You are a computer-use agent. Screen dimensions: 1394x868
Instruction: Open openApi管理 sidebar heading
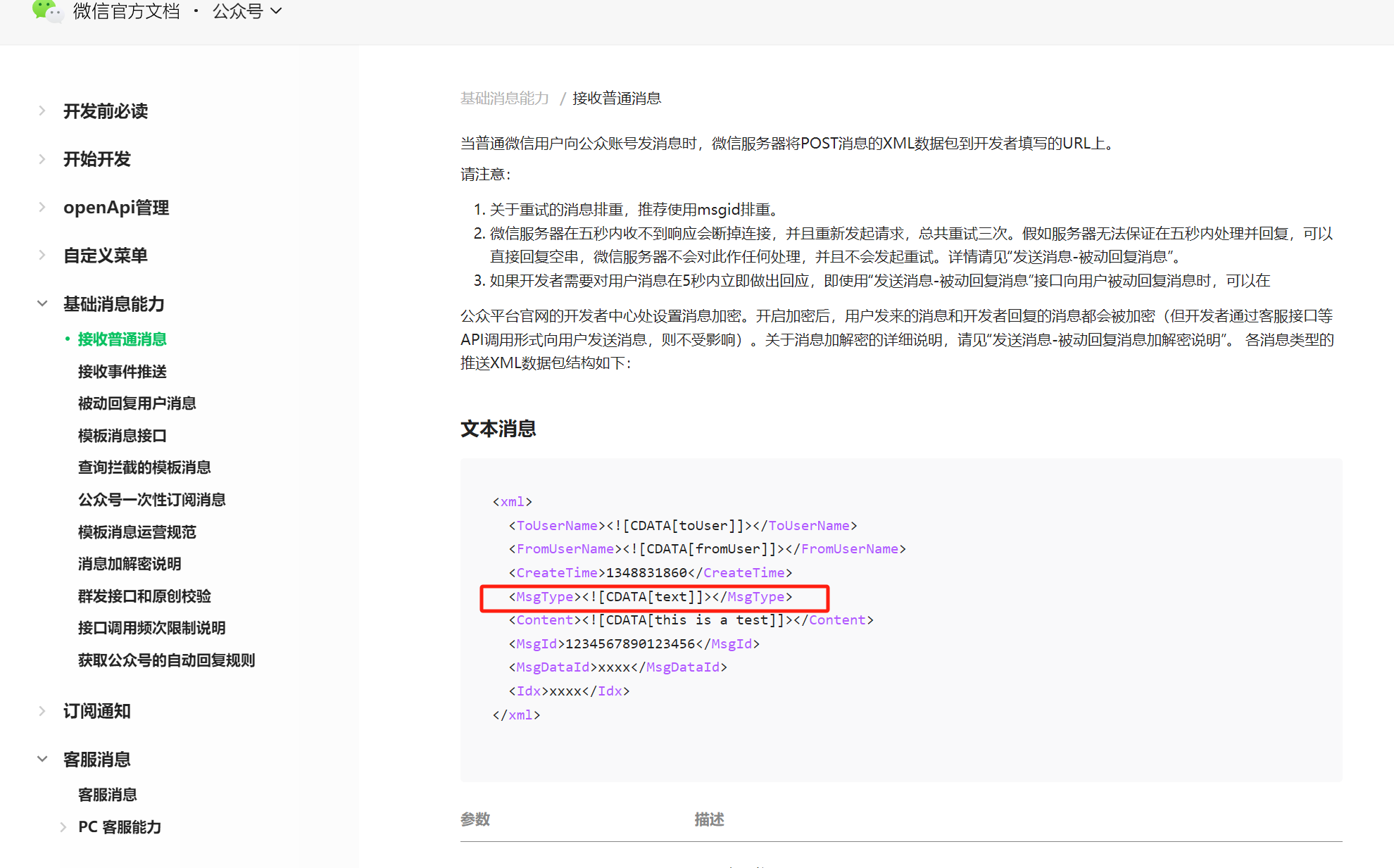click(x=116, y=207)
